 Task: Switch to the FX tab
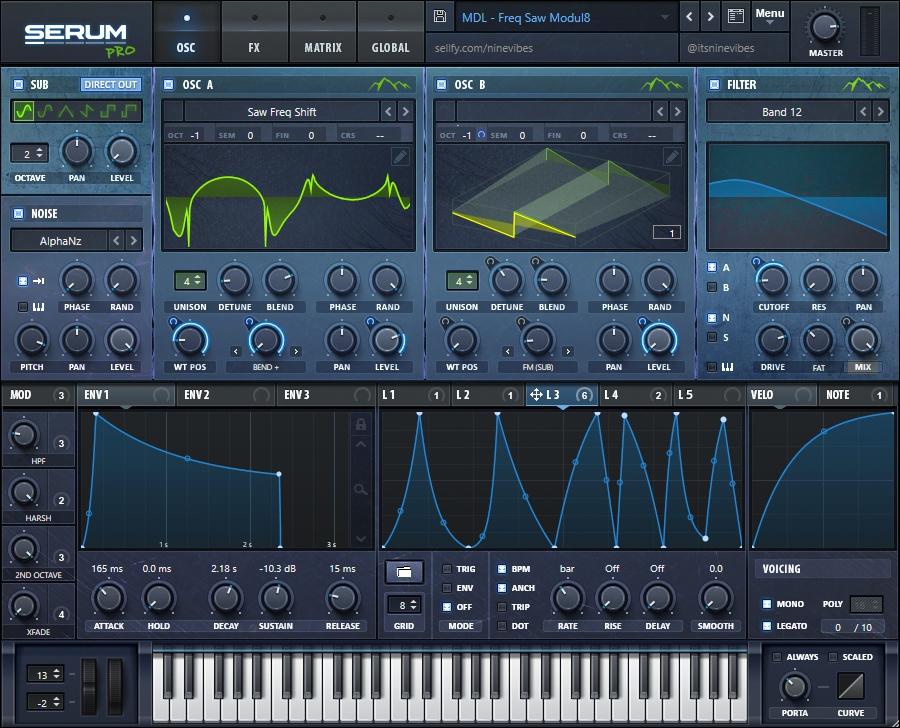[x=254, y=32]
